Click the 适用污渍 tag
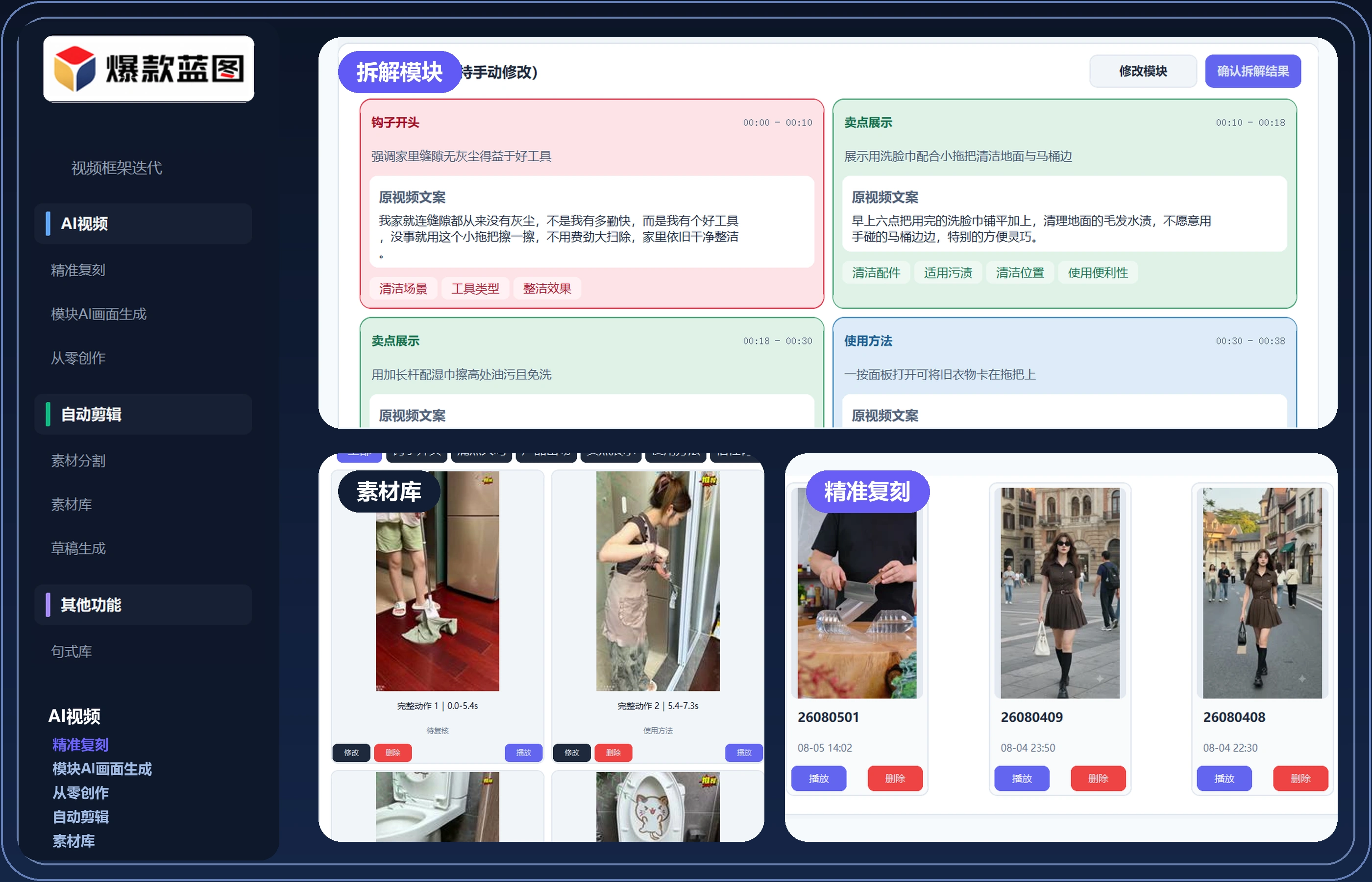Image resolution: width=1372 pixels, height=882 pixels. tap(948, 272)
